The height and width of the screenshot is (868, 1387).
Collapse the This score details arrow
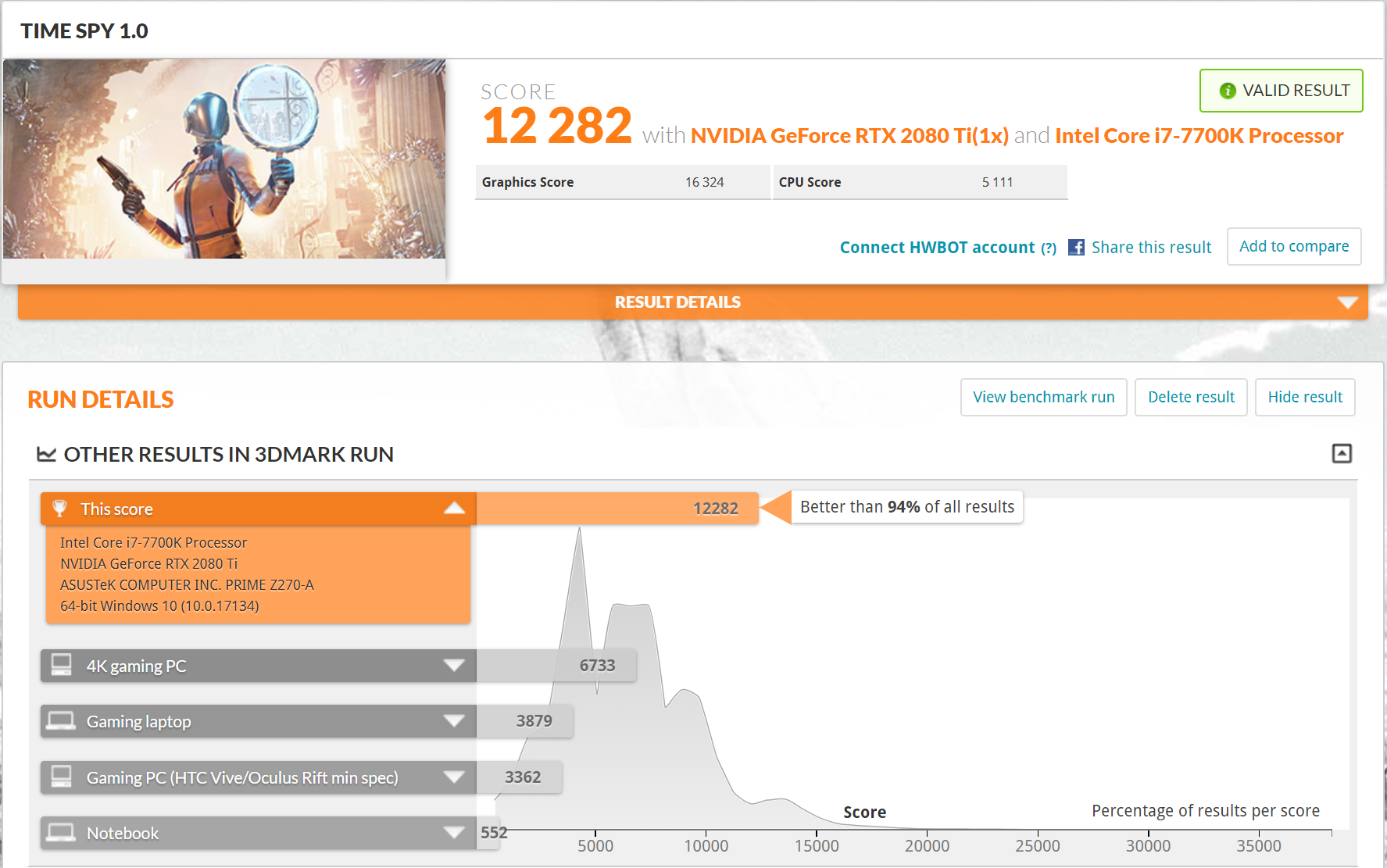click(x=454, y=509)
